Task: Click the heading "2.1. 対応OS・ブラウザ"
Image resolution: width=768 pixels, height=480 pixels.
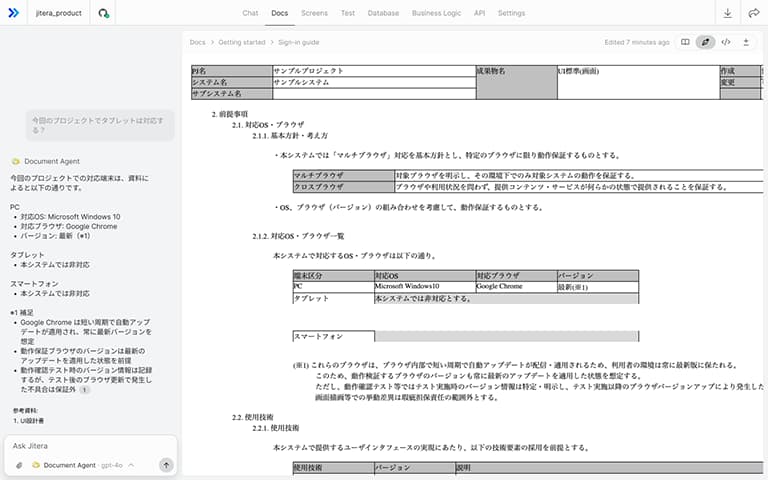Action: [268, 124]
